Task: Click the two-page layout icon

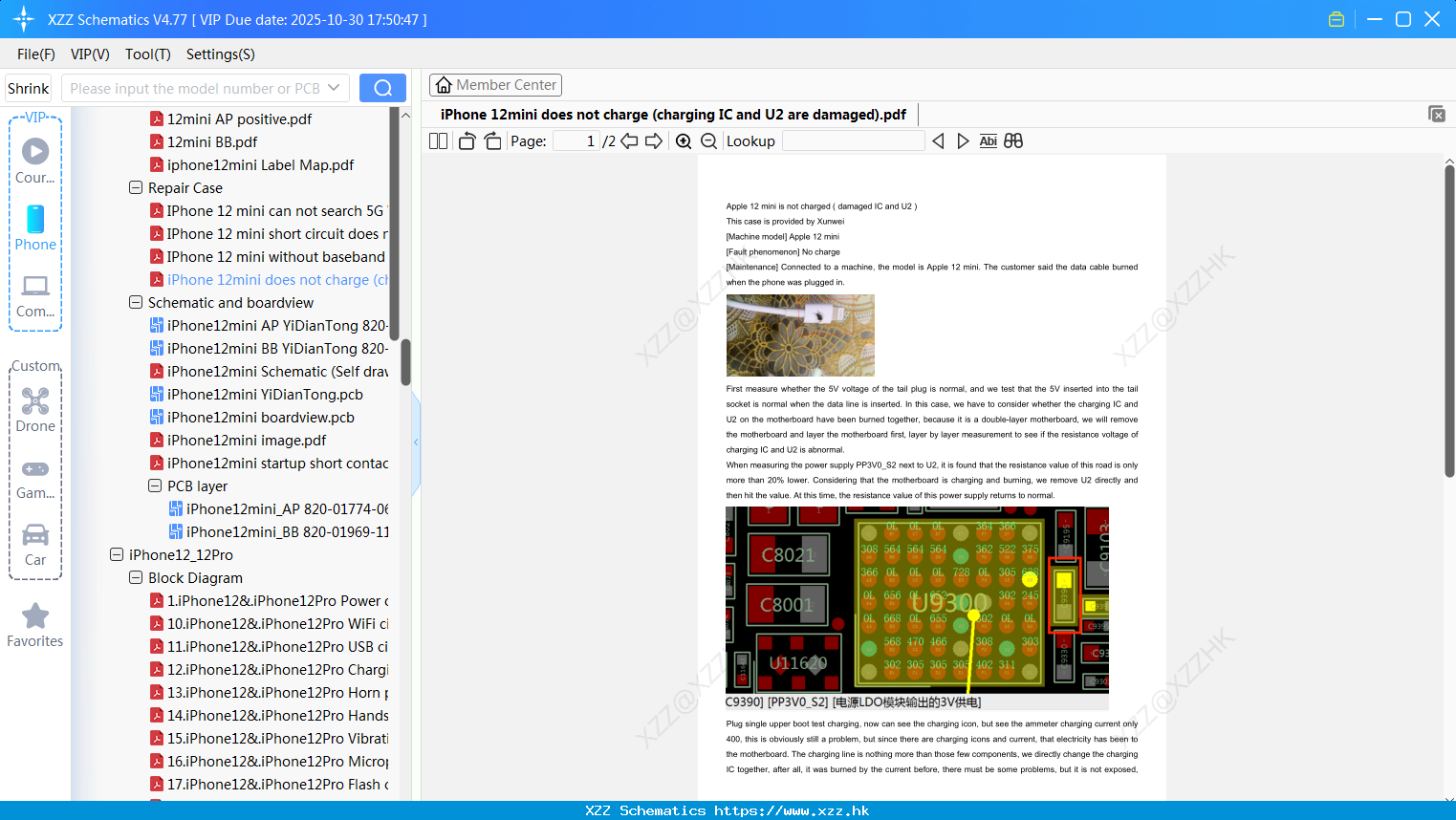Action: tap(438, 141)
